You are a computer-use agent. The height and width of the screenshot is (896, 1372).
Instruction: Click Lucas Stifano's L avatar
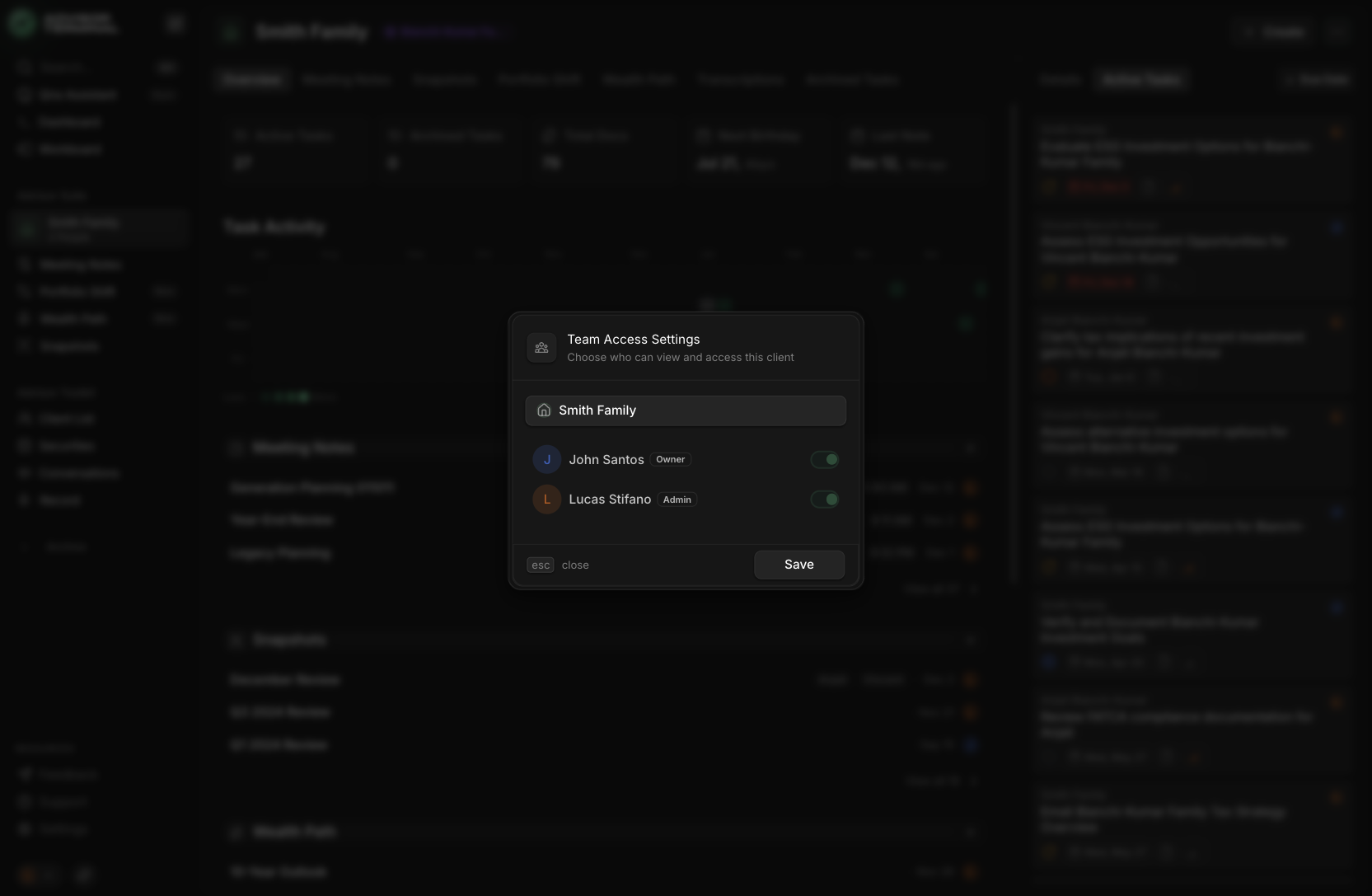[x=547, y=500]
